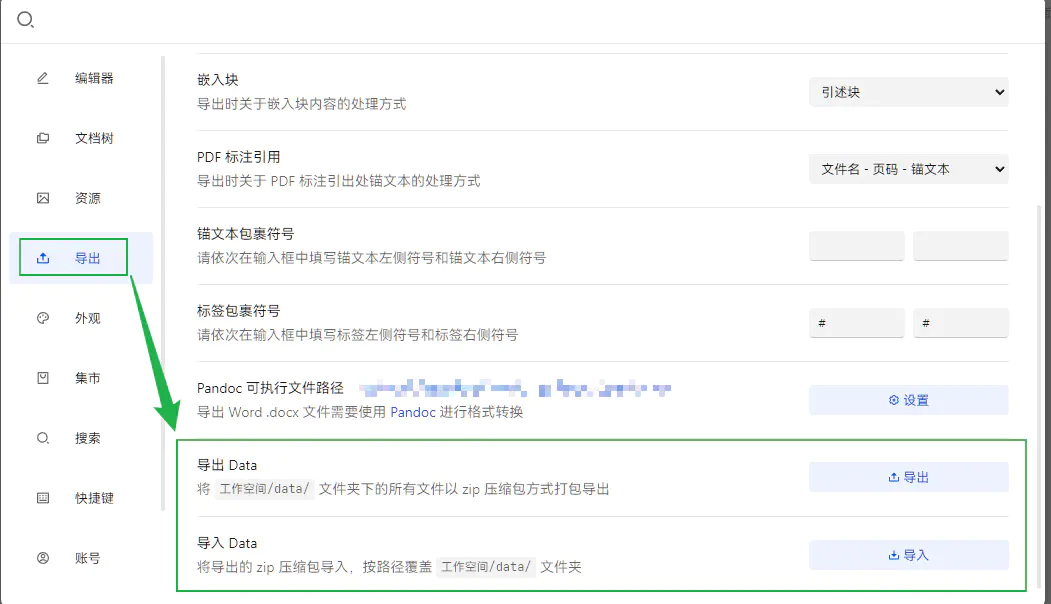Click the 集市 marketplace icon in sidebar
This screenshot has height=604, width=1051.
(43, 378)
